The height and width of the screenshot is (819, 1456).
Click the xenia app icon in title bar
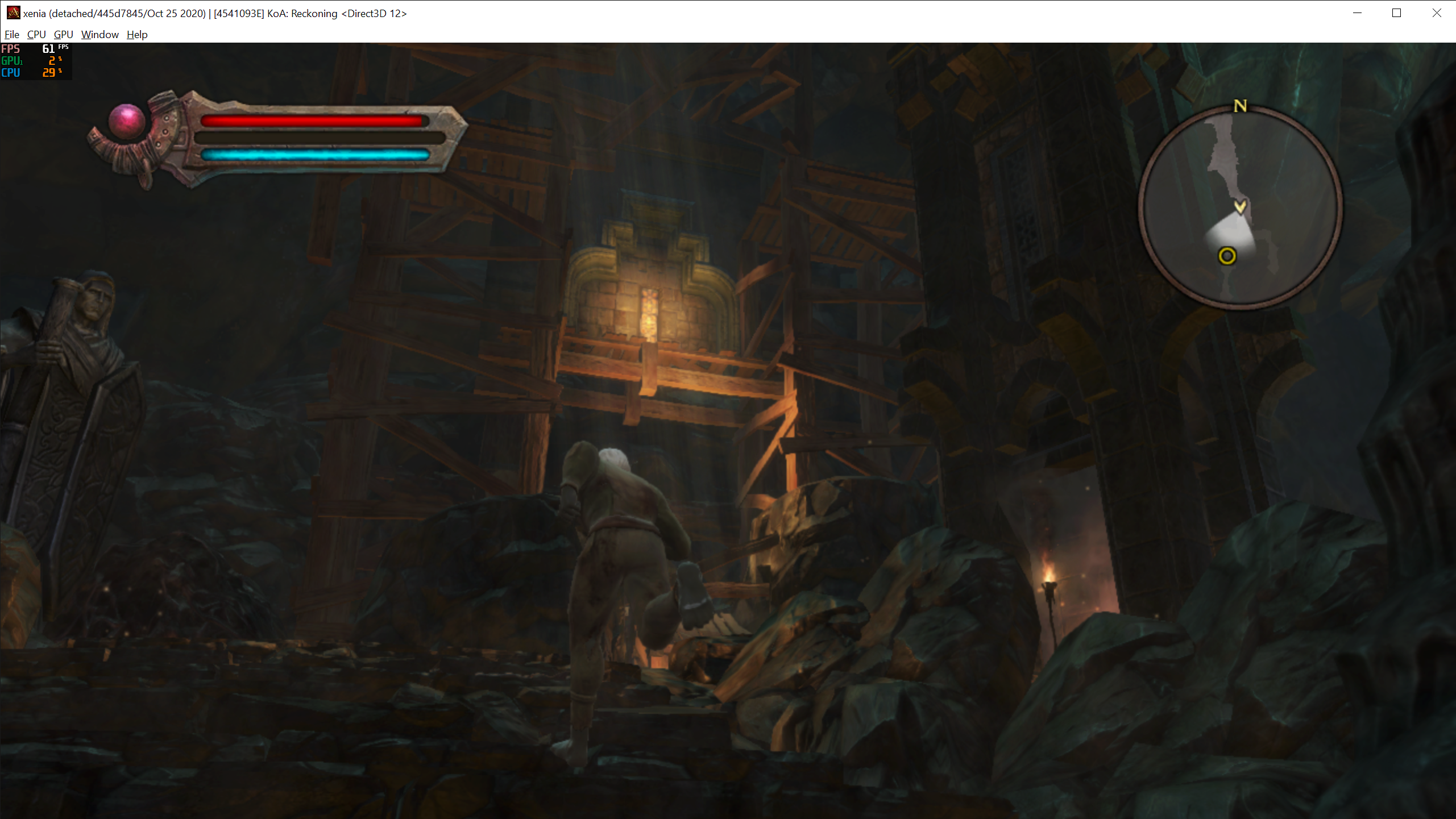click(13, 13)
